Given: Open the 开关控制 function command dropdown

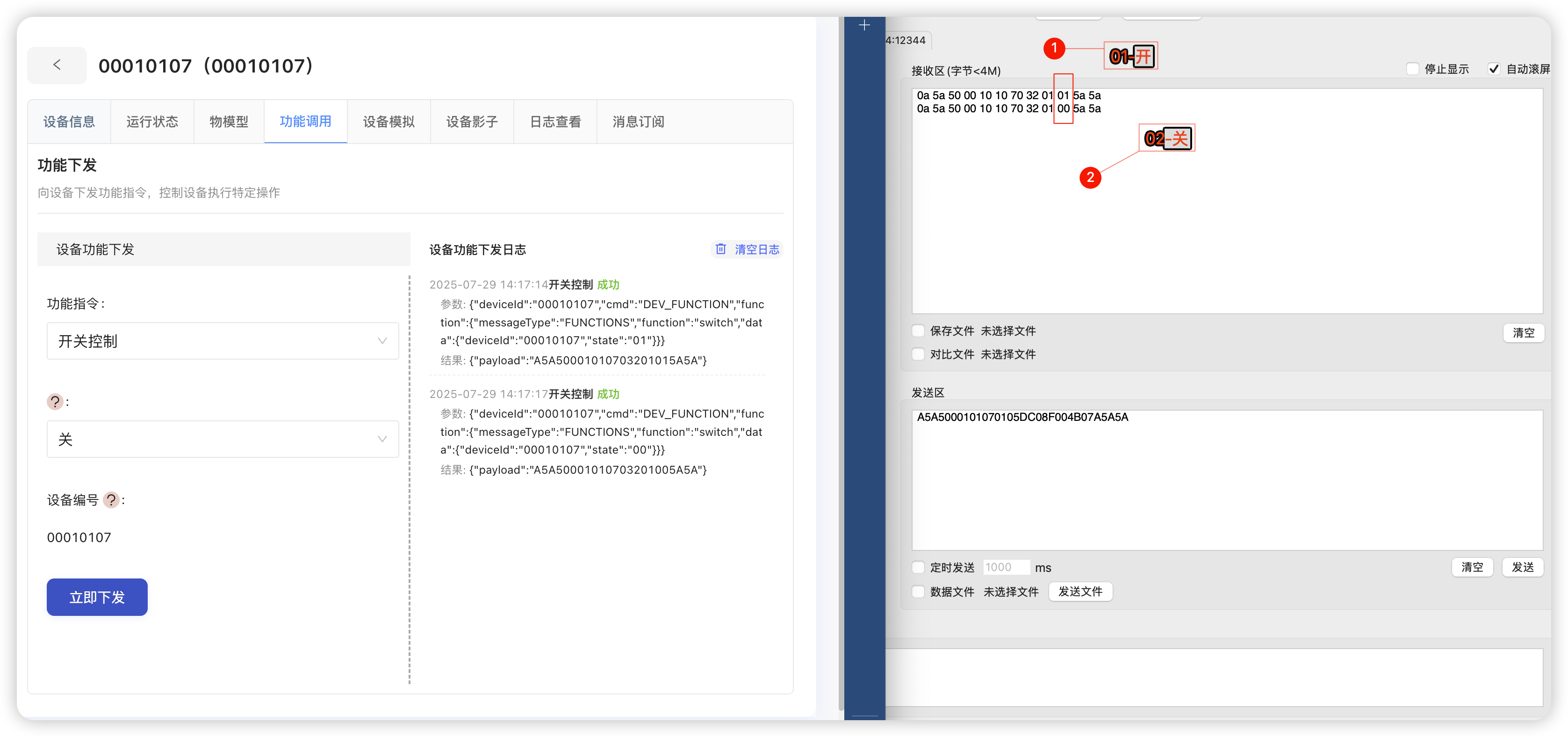Looking at the screenshot, I should tap(223, 341).
